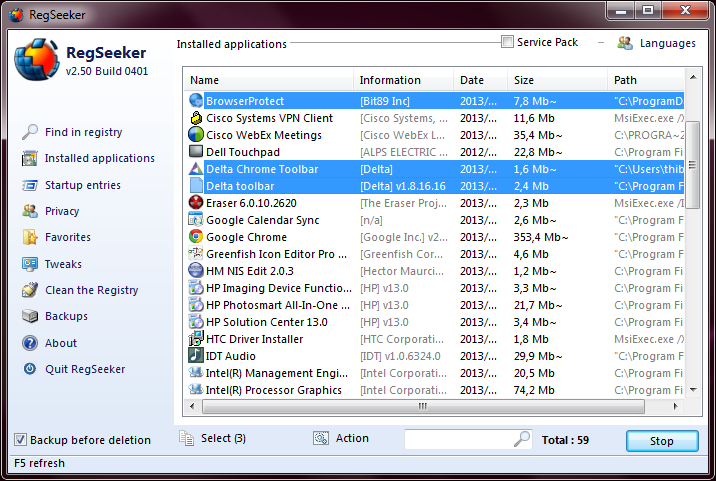The height and width of the screenshot is (481, 716).
Task: Sort the list by Information column
Action: pyautogui.click(x=404, y=80)
